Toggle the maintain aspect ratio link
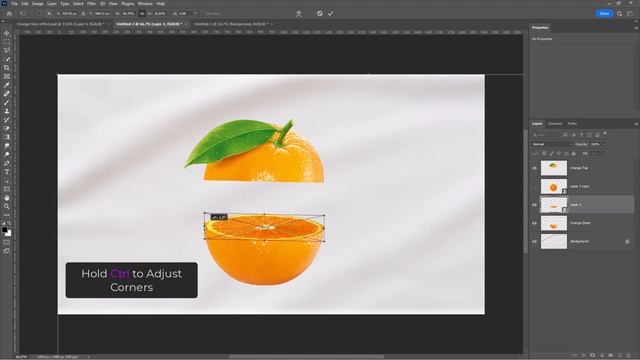This screenshot has width=640, height=360. coord(142,13)
